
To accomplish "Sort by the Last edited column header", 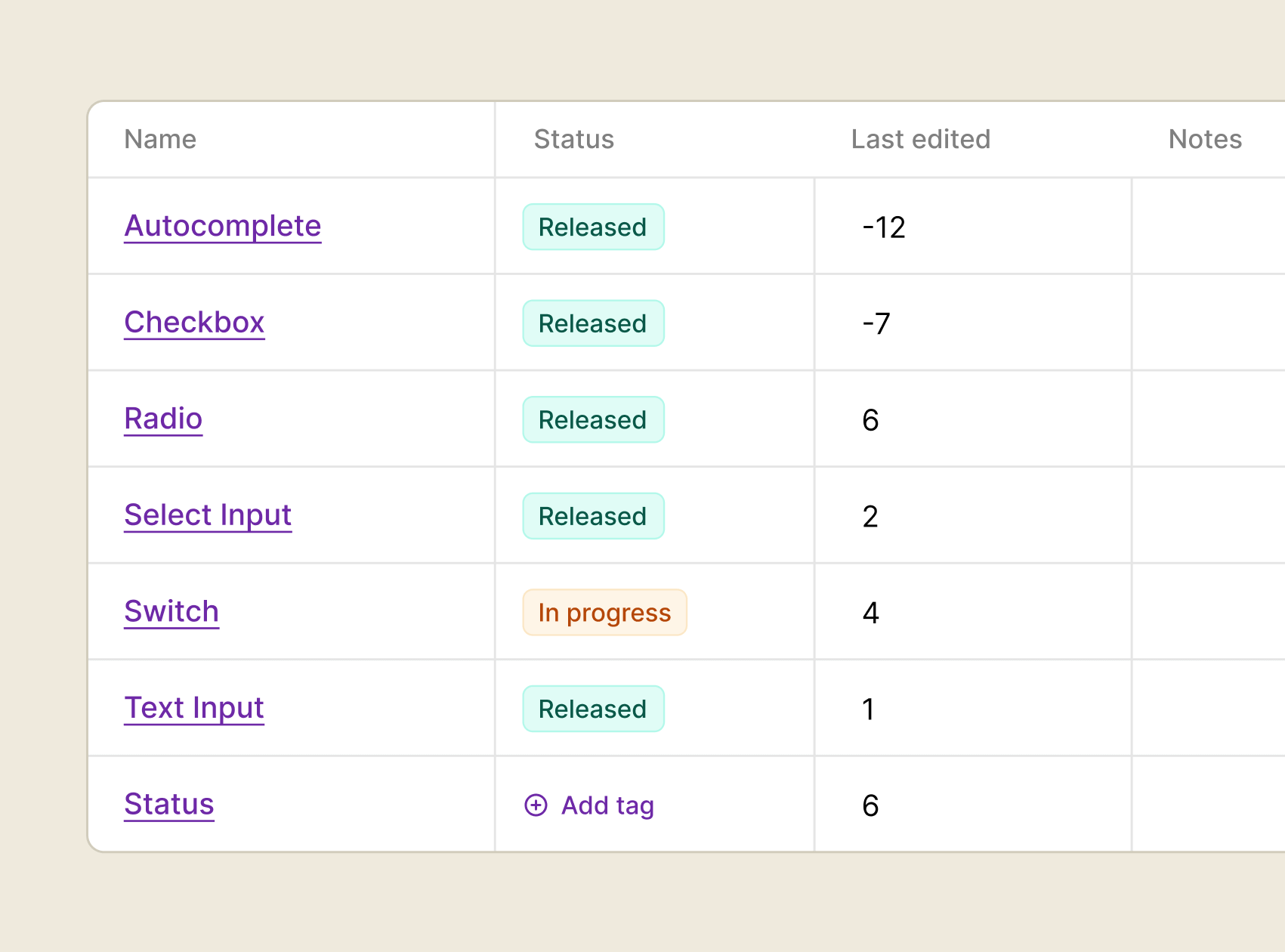I will [x=920, y=139].
